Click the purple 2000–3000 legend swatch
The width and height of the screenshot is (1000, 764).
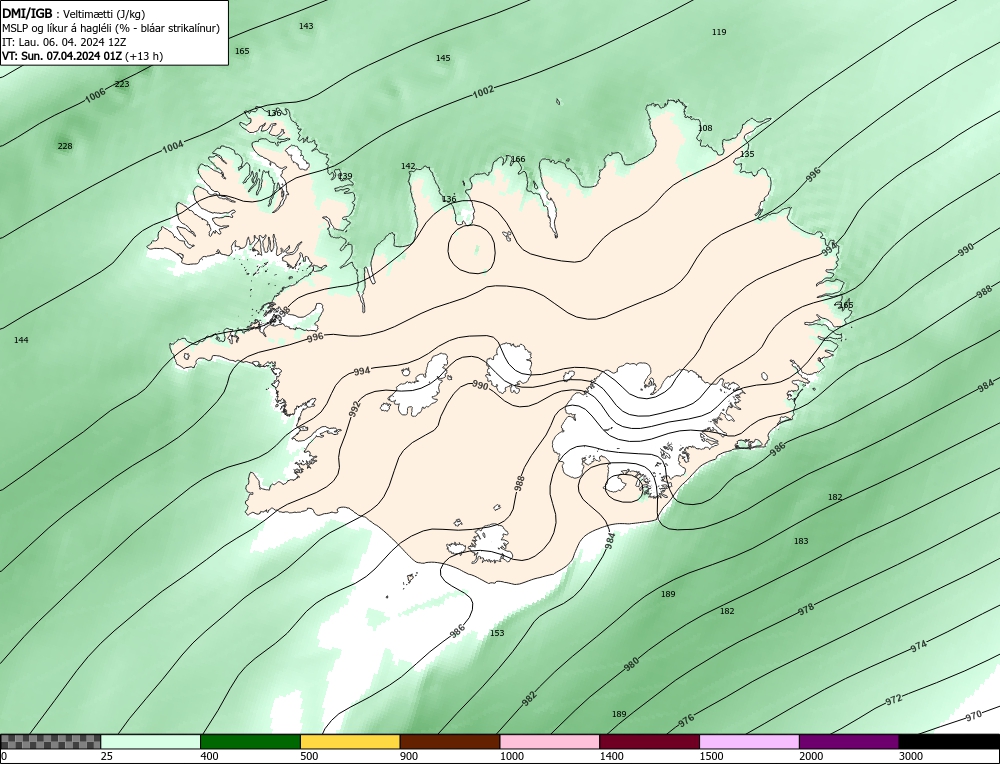pyautogui.click(x=849, y=741)
